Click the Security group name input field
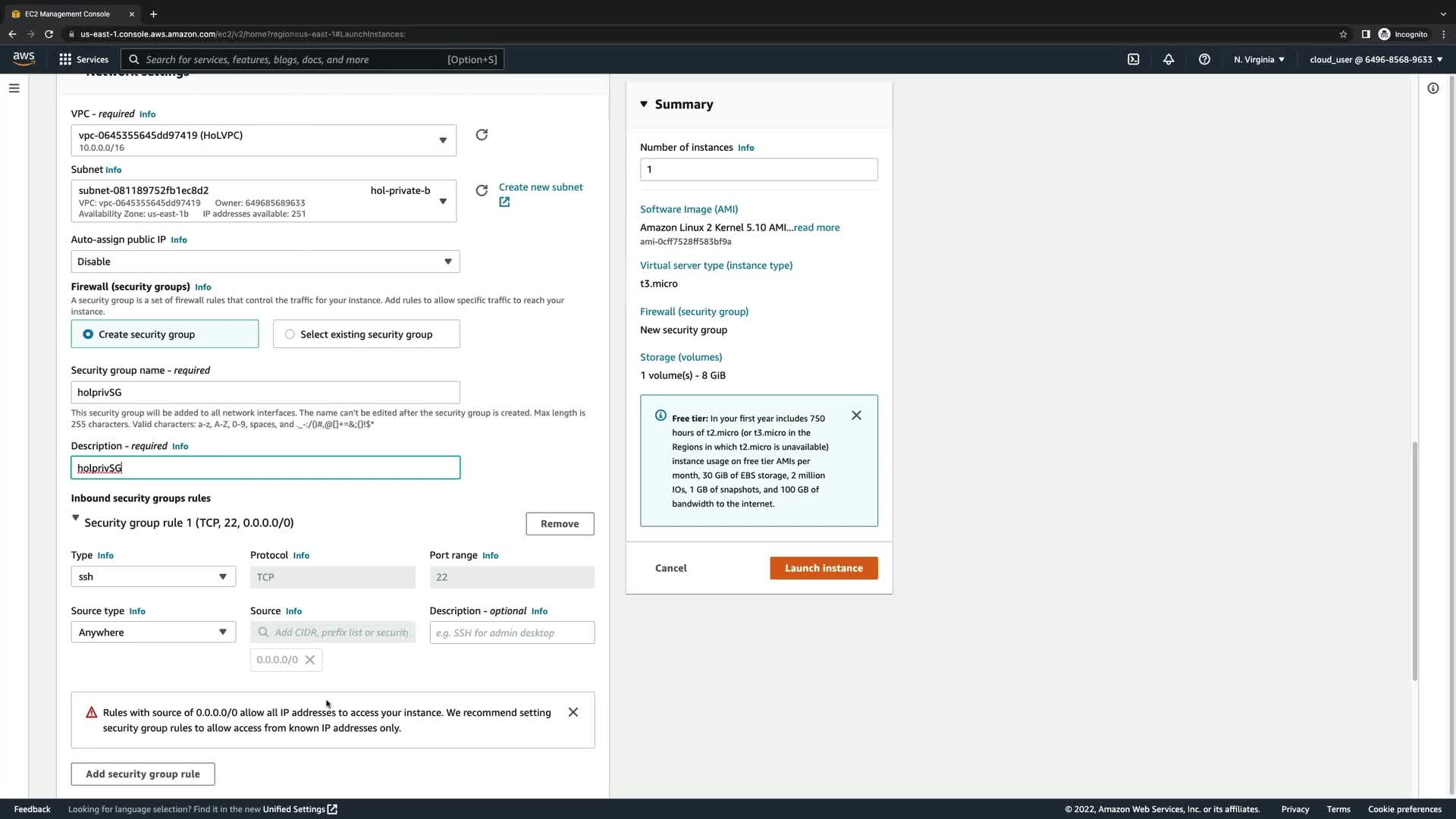Screen dimensions: 1456x819 [265, 393]
